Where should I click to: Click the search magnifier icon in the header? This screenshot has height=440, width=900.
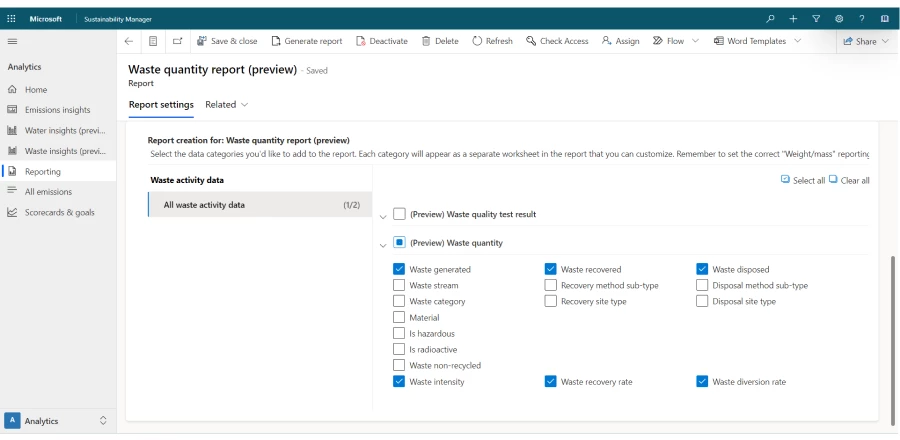(x=768, y=18)
